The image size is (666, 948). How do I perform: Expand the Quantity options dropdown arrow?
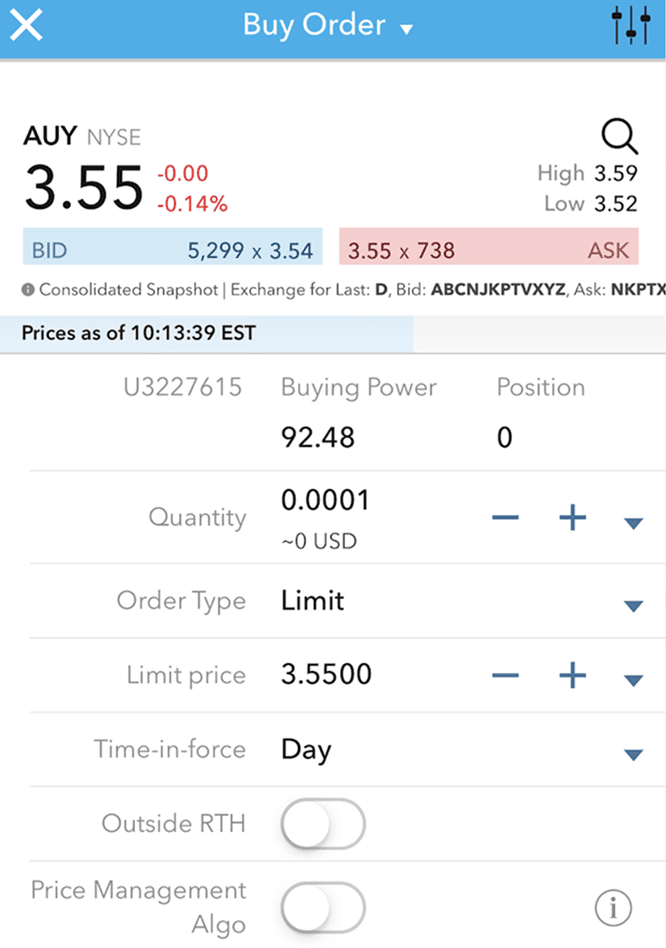coord(632,522)
